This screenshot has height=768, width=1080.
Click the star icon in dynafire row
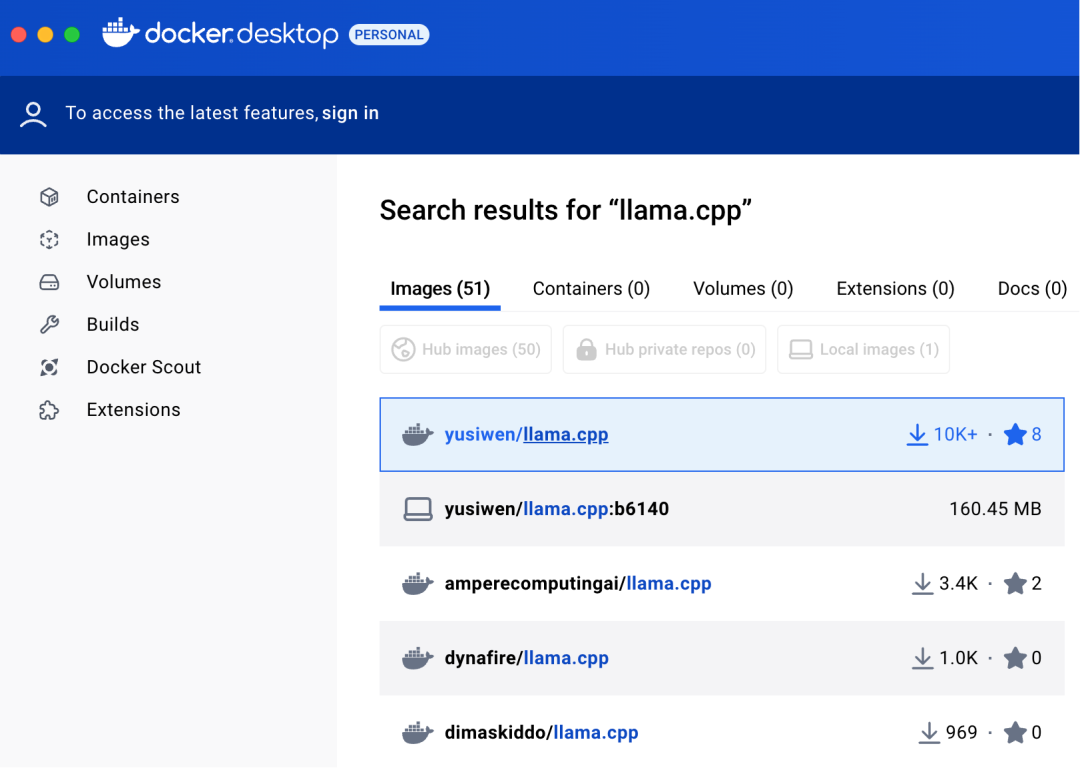coord(1015,658)
